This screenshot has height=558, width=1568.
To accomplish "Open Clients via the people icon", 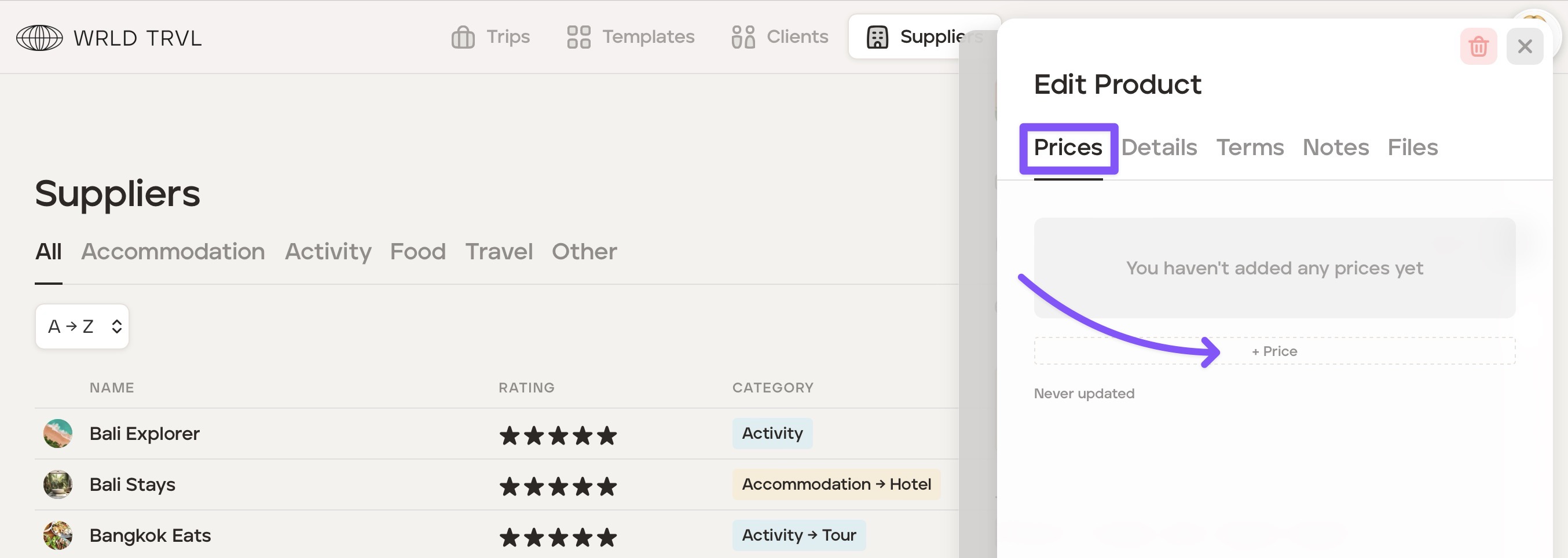I will [x=743, y=37].
